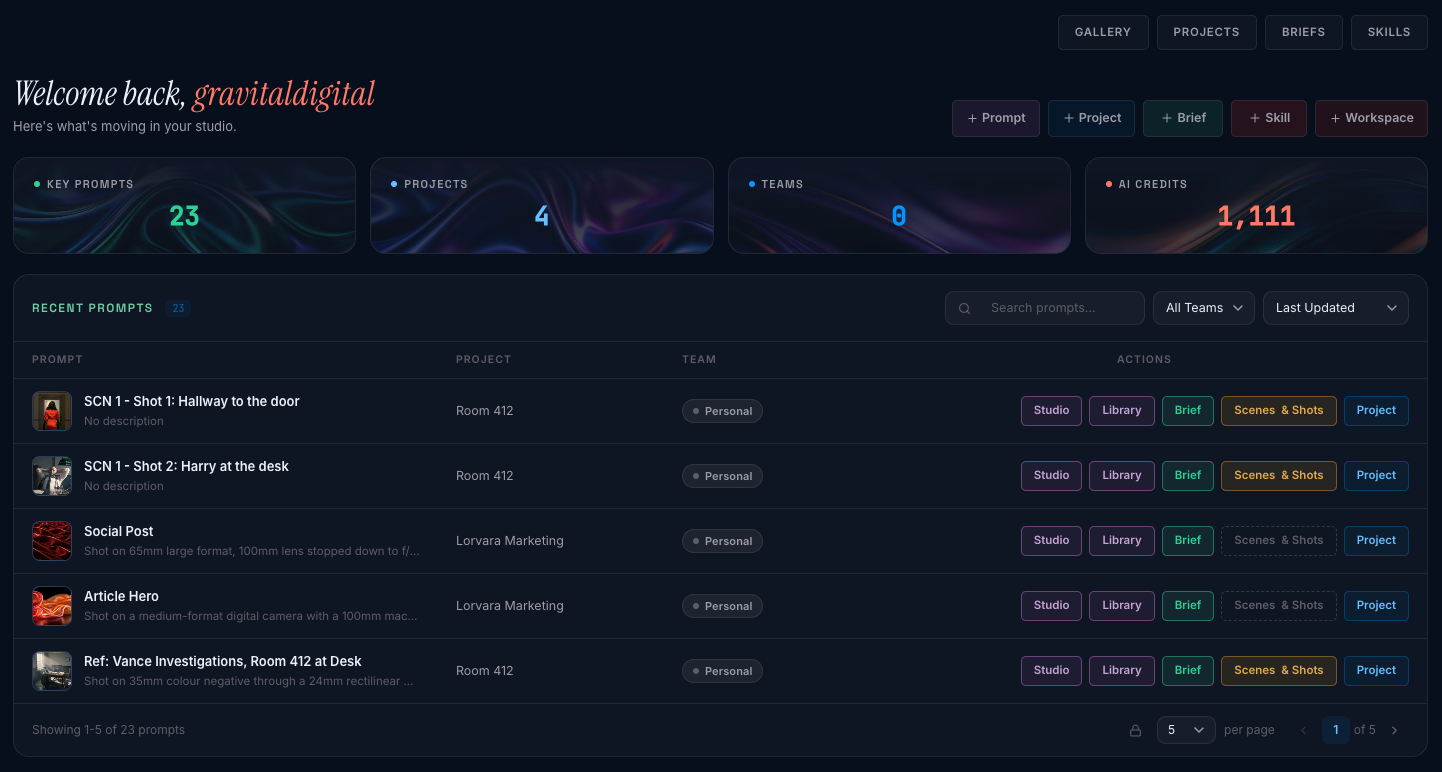Open Harry at the desk thumbnail
1442x772 pixels.
coord(52,476)
